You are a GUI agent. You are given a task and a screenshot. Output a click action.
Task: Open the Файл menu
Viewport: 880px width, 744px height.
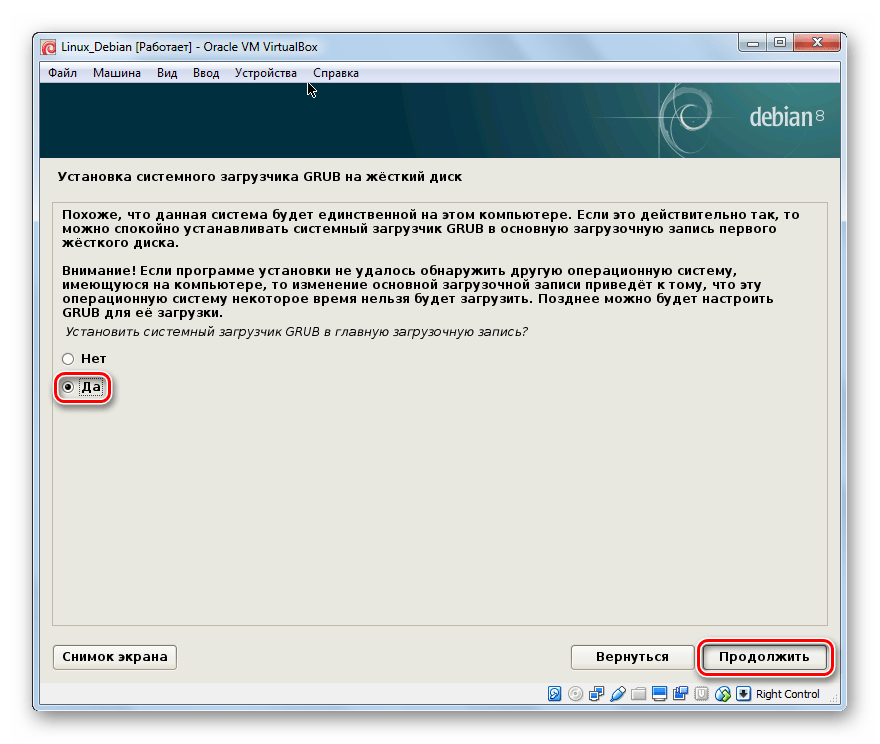[62, 73]
